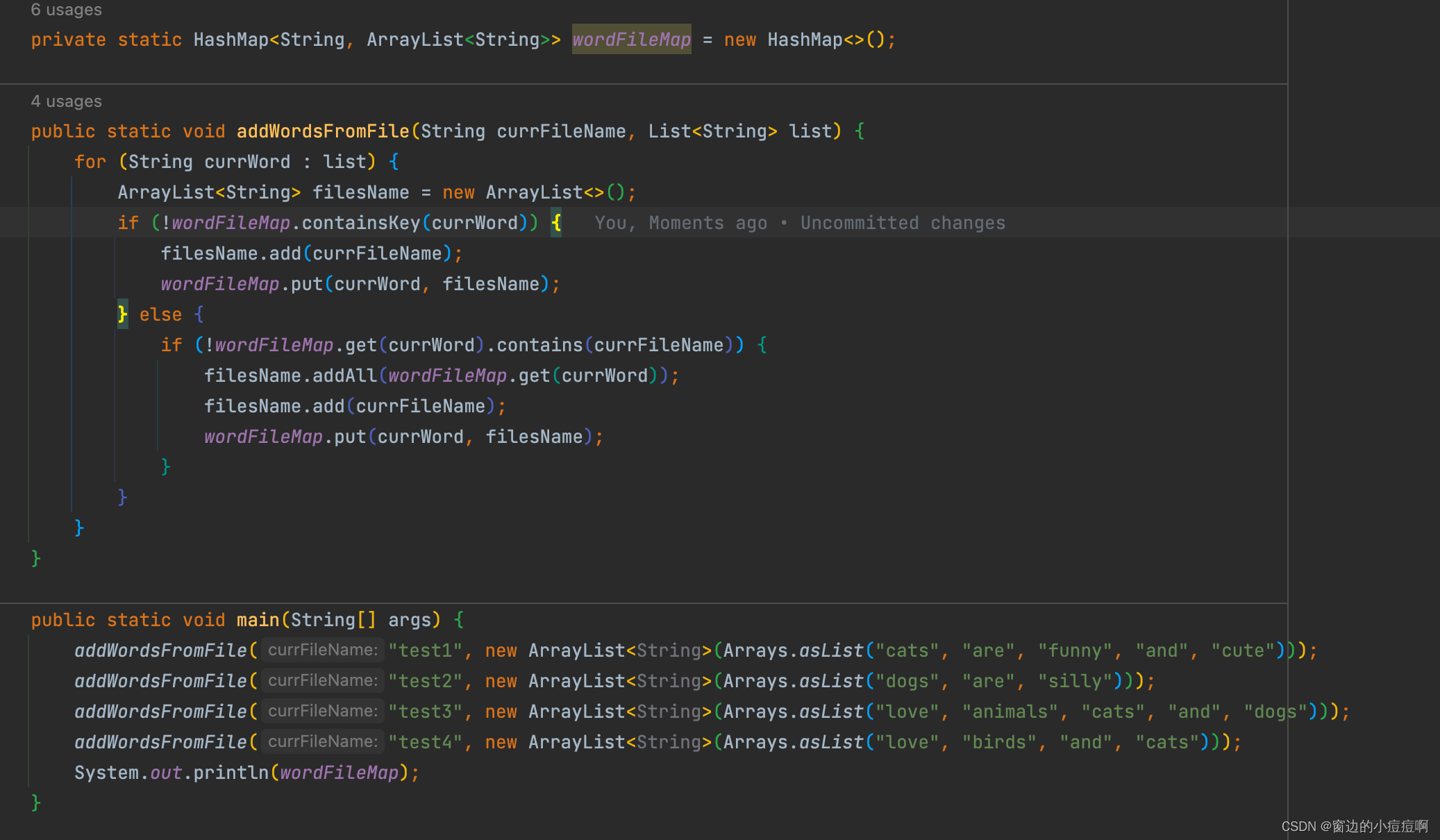Click the println call in the main method
The image size is (1440, 840).
[231, 773]
